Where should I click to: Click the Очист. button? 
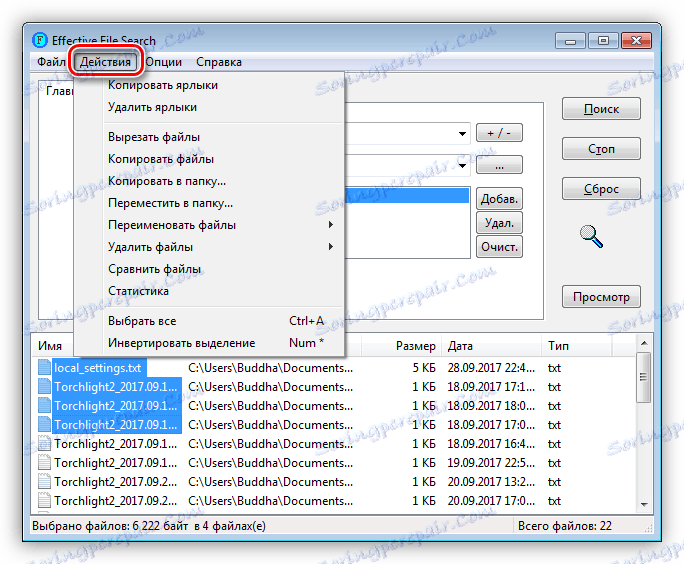tap(499, 247)
